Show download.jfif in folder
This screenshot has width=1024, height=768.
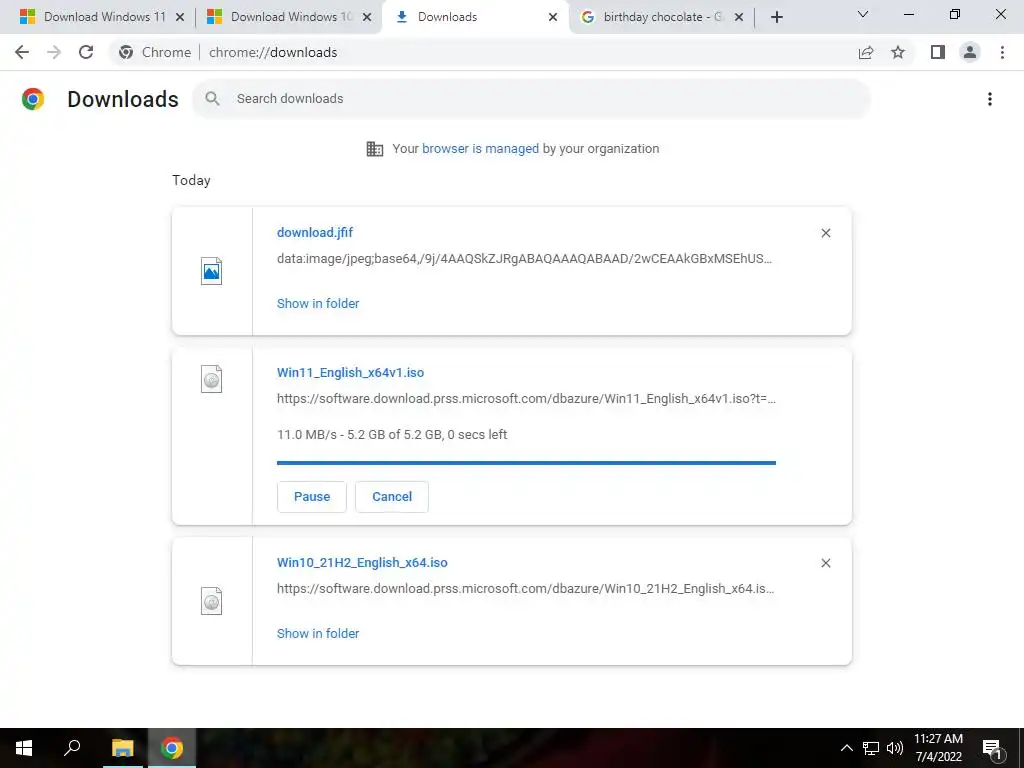pos(318,304)
